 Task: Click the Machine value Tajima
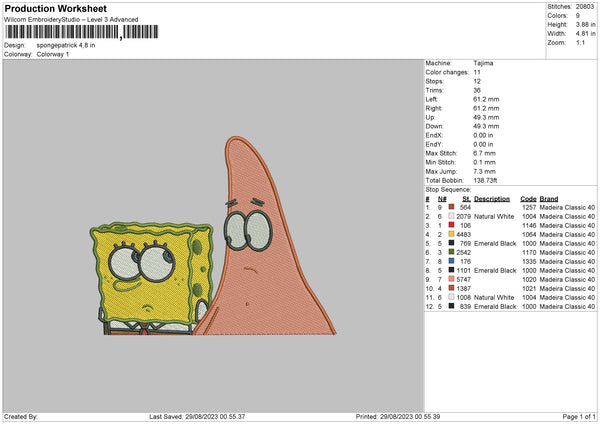click(x=483, y=63)
